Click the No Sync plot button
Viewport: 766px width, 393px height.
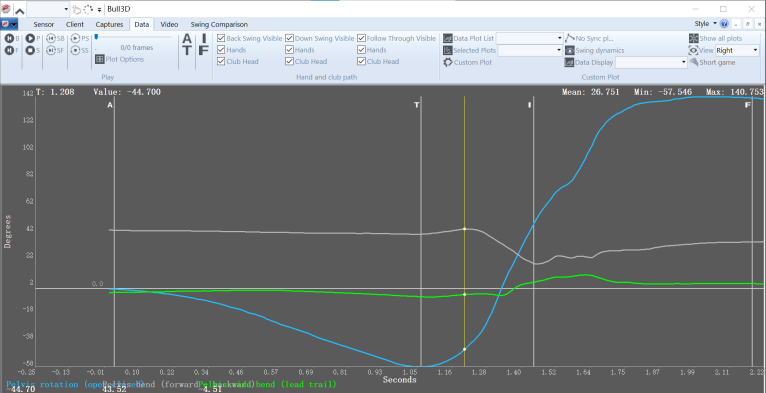pos(589,38)
